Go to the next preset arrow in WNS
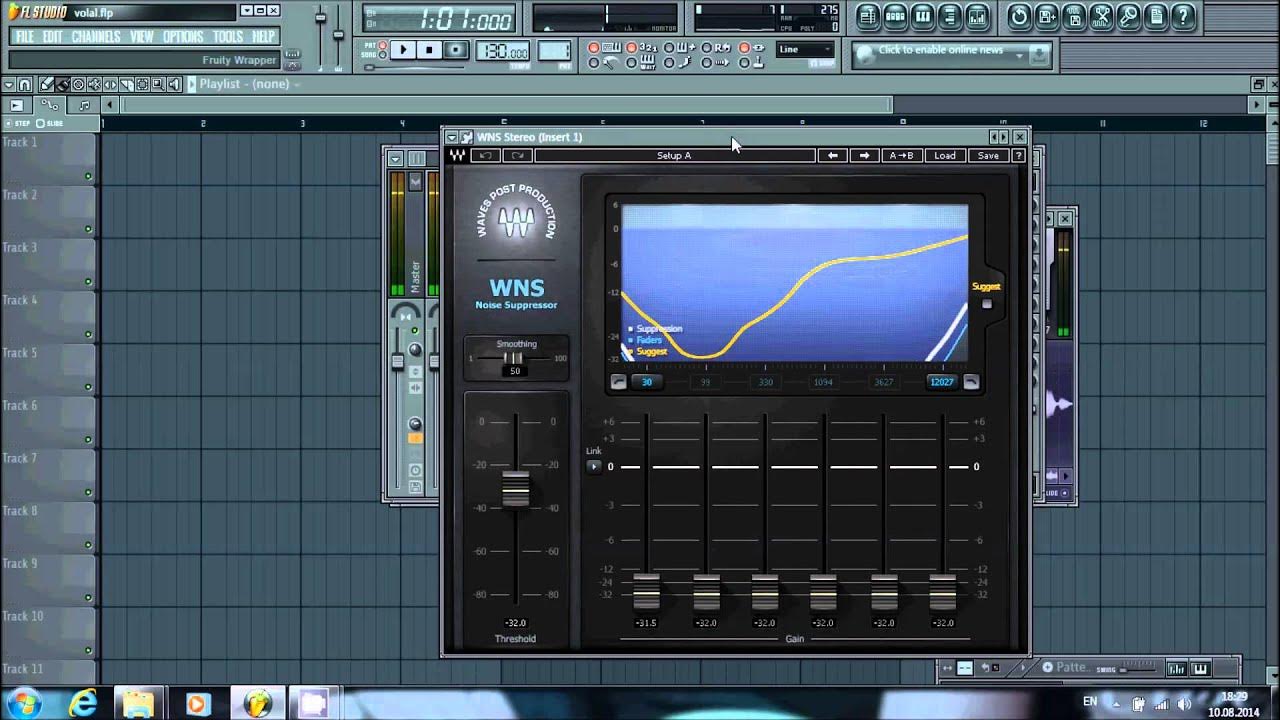The image size is (1280, 720). coord(865,155)
